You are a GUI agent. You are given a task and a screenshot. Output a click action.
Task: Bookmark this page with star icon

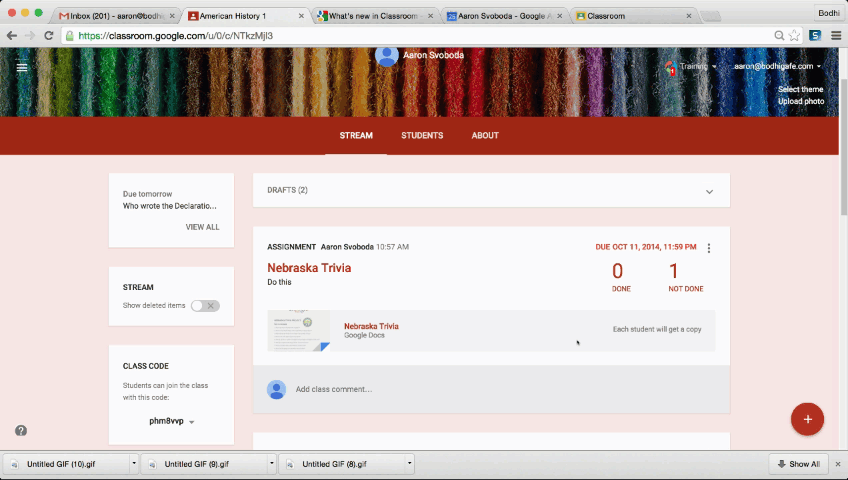point(795,35)
